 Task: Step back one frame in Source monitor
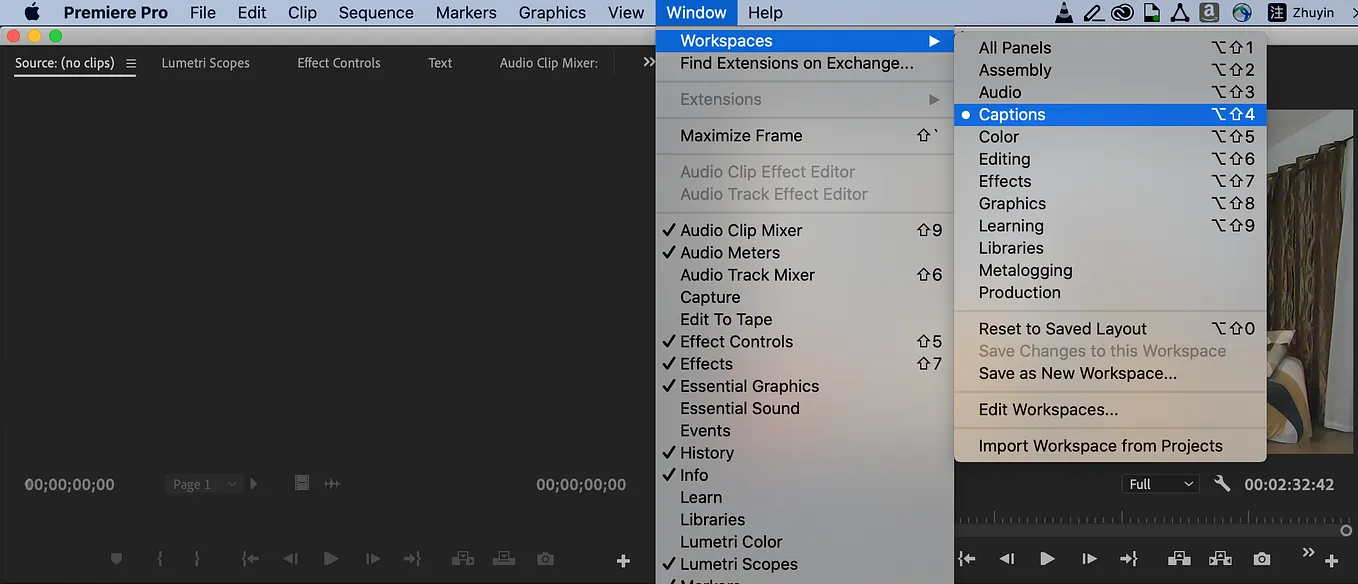point(290,560)
